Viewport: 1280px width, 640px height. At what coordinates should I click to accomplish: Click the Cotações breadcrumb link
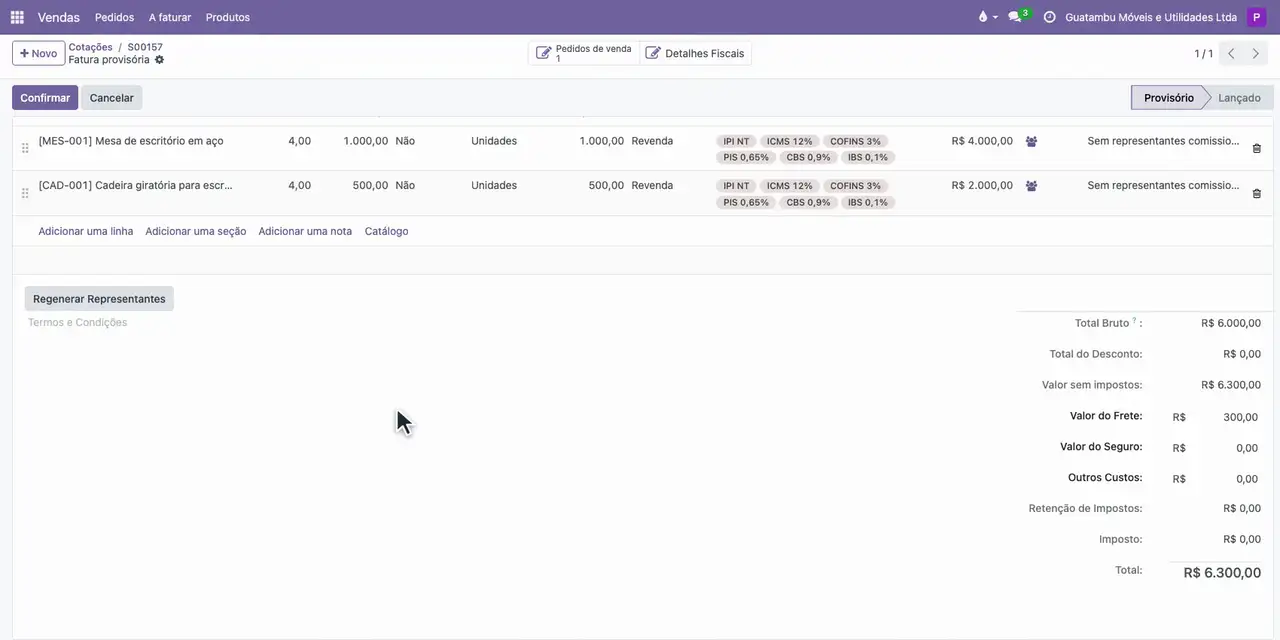click(x=90, y=47)
